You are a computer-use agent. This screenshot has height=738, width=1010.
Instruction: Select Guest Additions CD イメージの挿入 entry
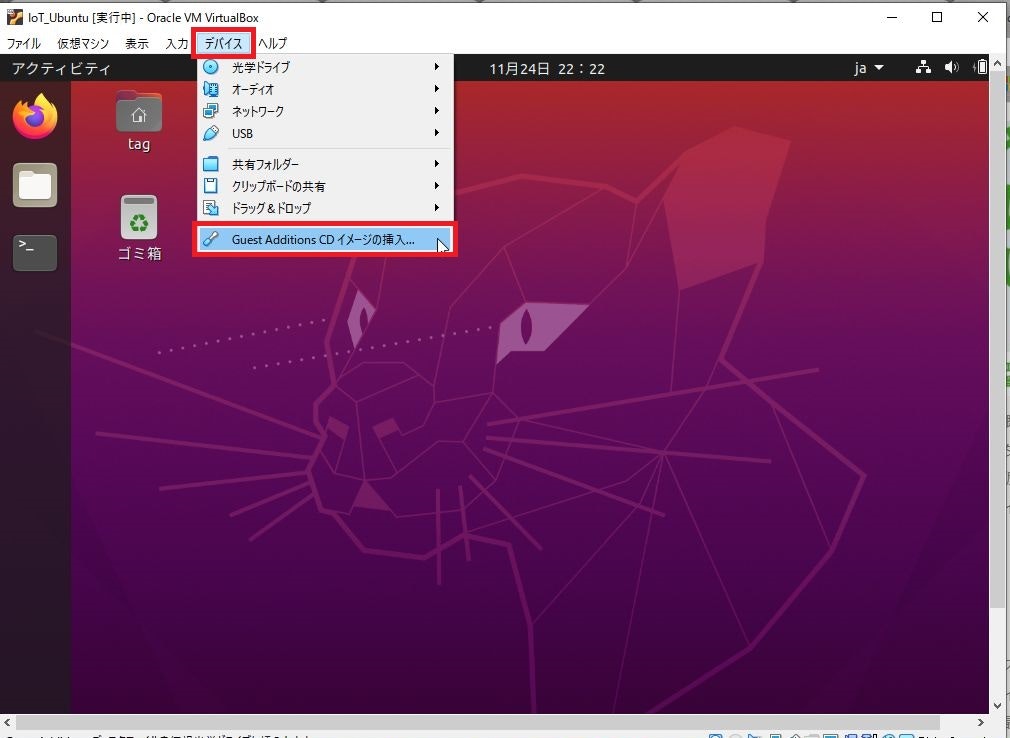[325, 240]
